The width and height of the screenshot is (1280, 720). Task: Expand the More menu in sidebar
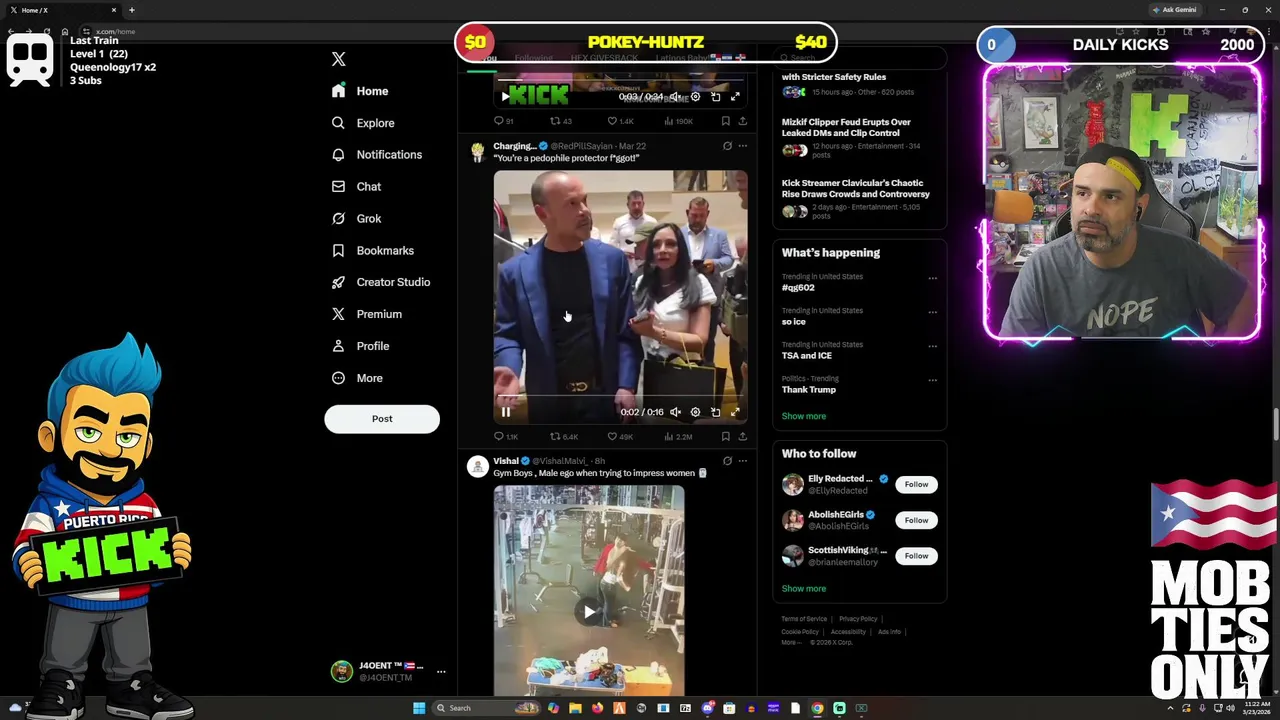[x=357, y=378]
